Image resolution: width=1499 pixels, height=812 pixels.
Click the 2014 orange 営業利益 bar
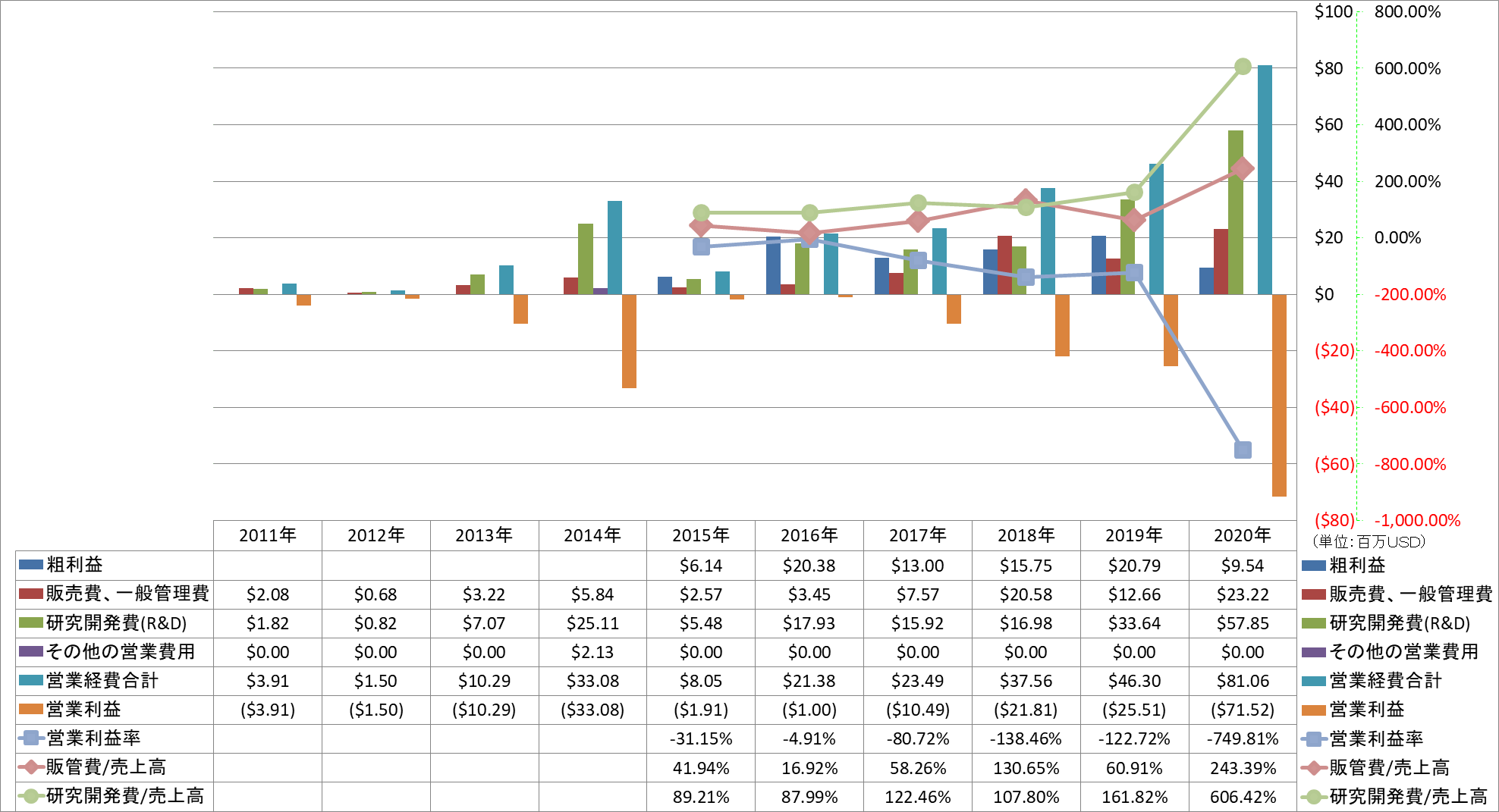click(x=629, y=341)
